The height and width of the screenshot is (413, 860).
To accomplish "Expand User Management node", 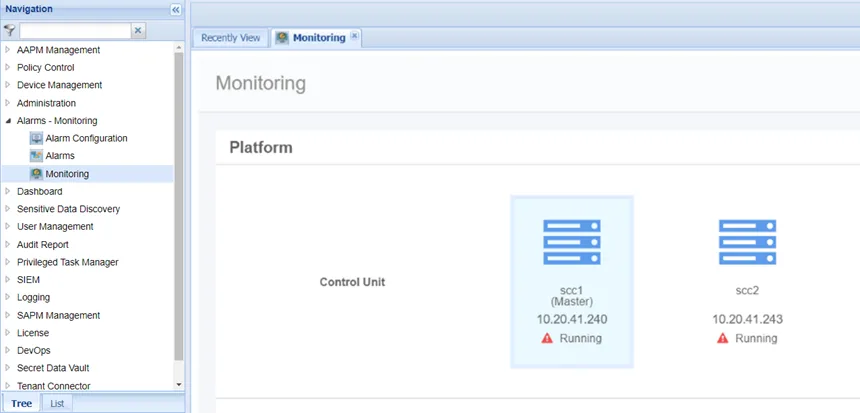I will pos(8,227).
